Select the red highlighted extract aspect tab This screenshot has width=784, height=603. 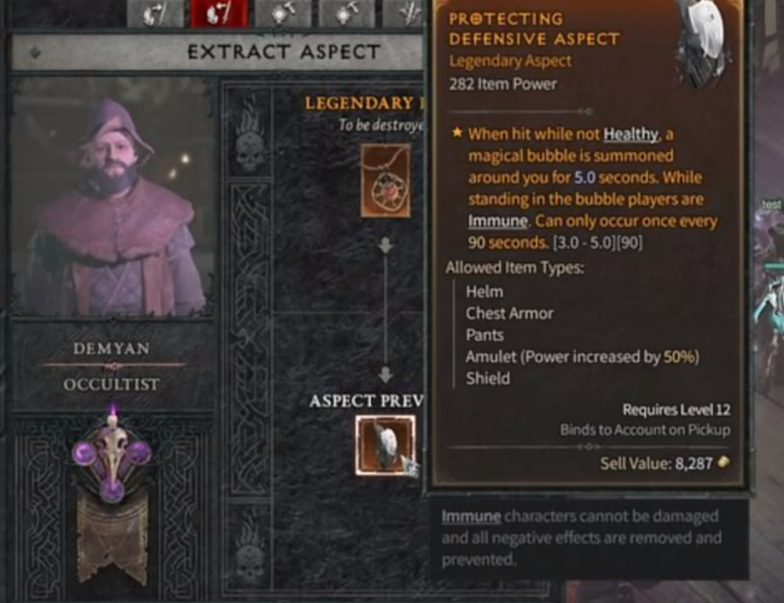pos(219,14)
